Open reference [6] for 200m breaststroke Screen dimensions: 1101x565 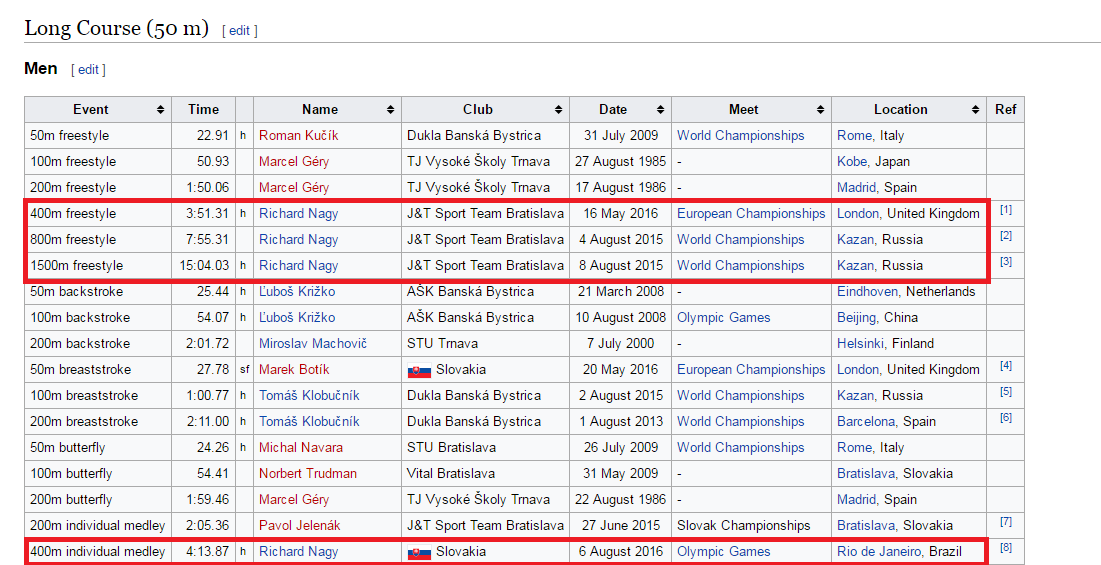(1006, 418)
